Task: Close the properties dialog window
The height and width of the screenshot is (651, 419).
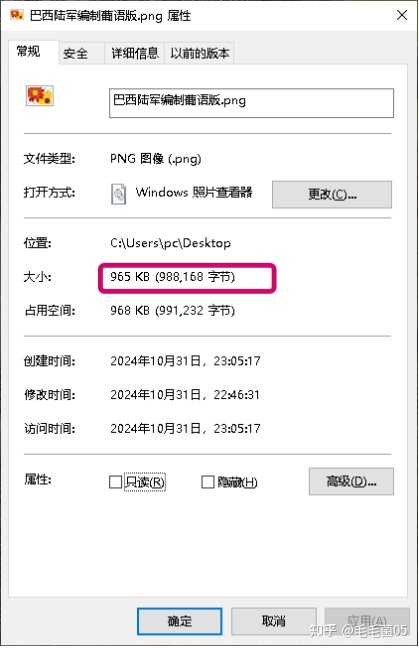Action: coord(402,15)
